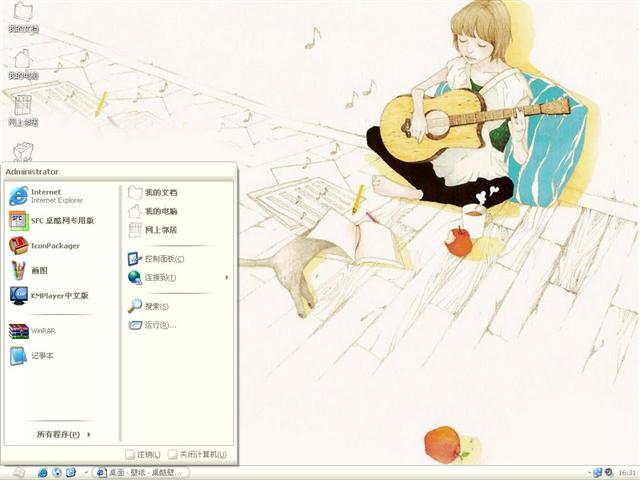Click the 关闭计算机 shut down button
Image resolution: width=640 pixels, height=480 pixels.
[198, 454]
